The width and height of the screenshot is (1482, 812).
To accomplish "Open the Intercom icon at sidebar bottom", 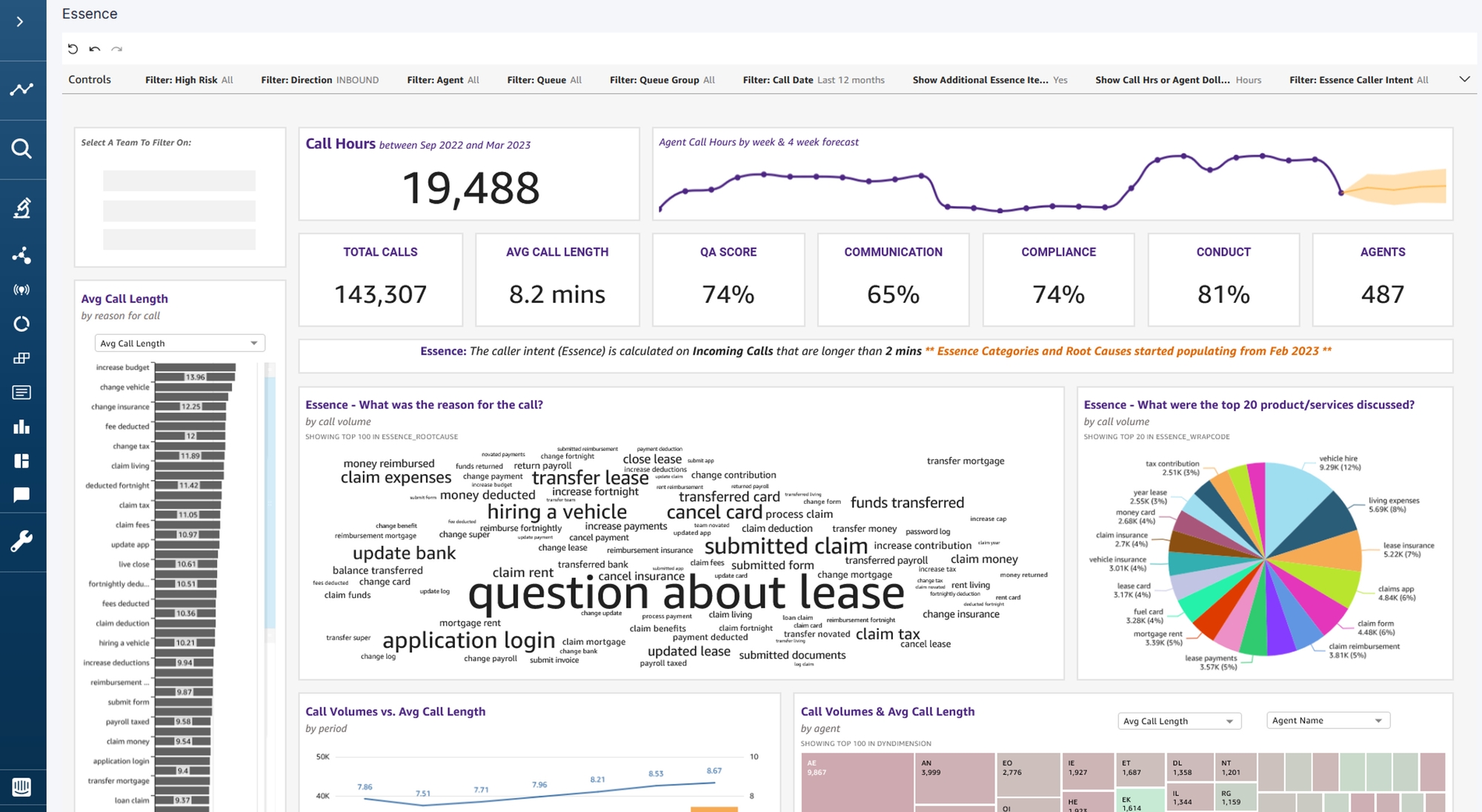I will [21, 787].
